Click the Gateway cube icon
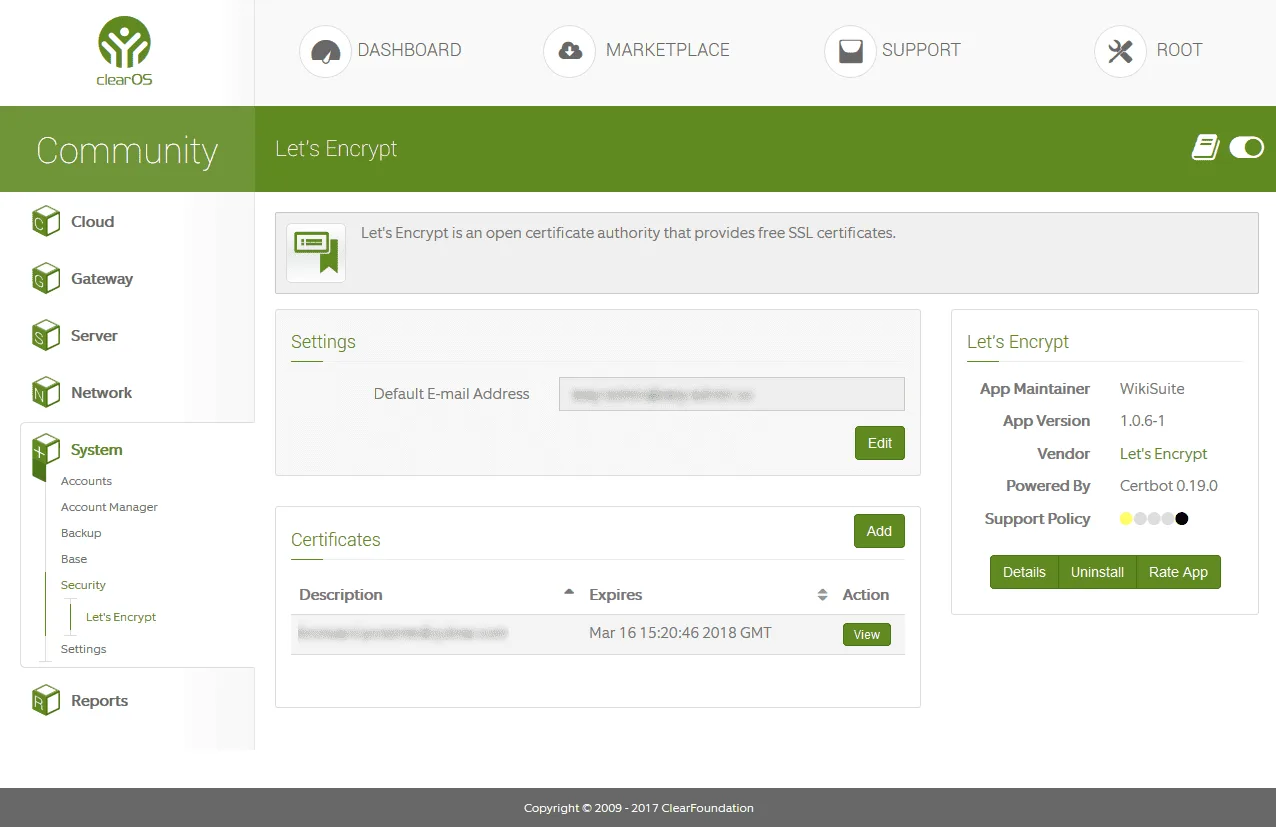Screen dimensions: 1276x827 45,278
